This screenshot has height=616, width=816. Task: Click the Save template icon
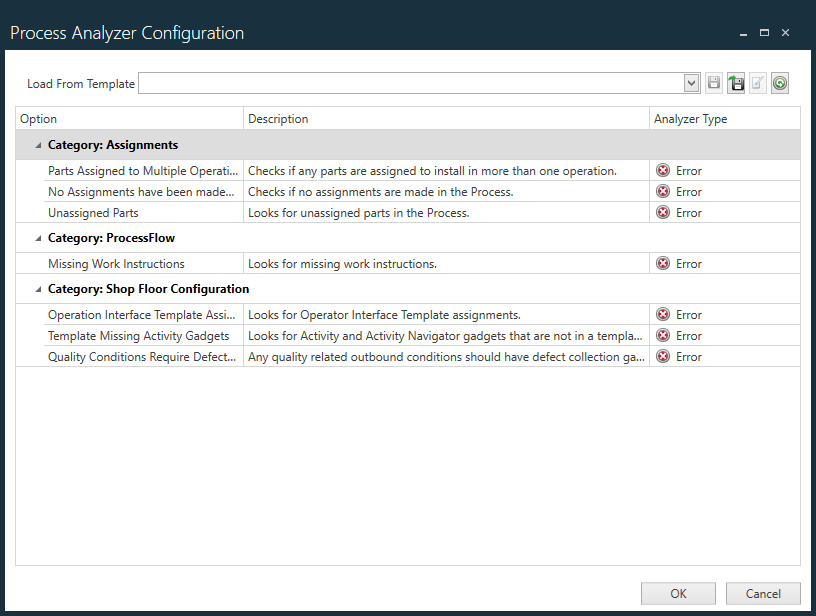713,83
